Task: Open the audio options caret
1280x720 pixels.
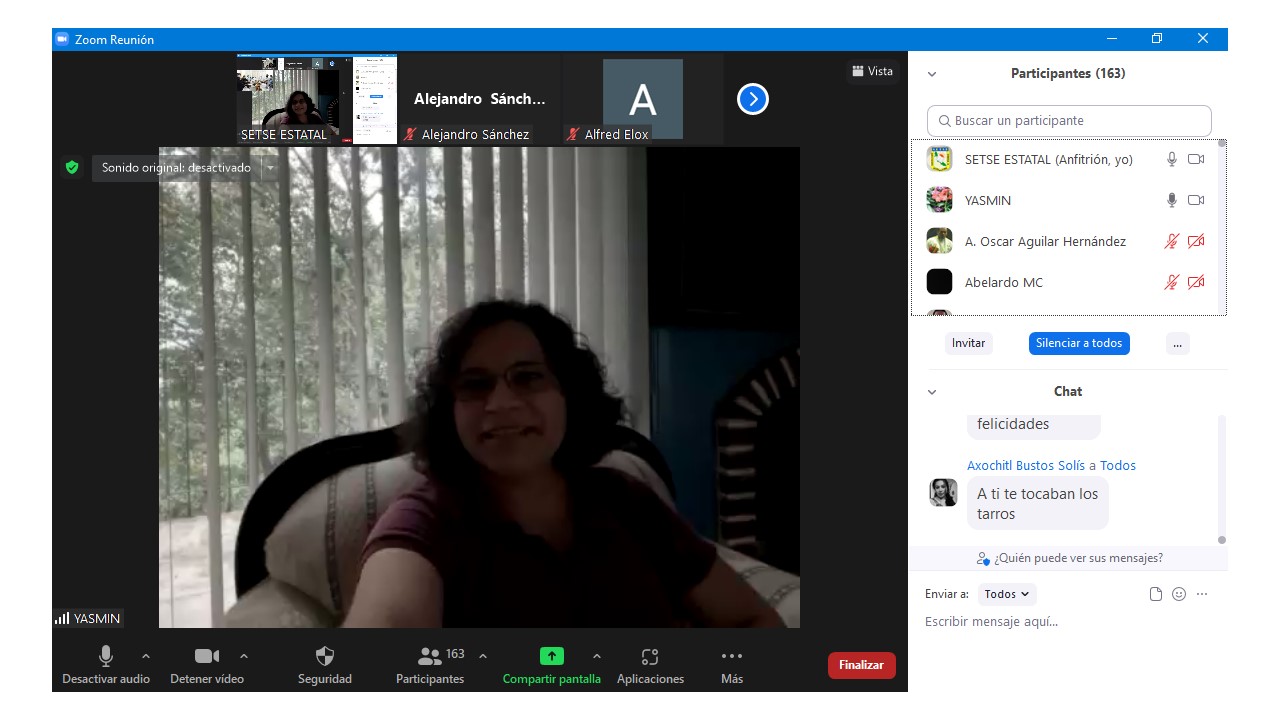Action: point(146,656)
